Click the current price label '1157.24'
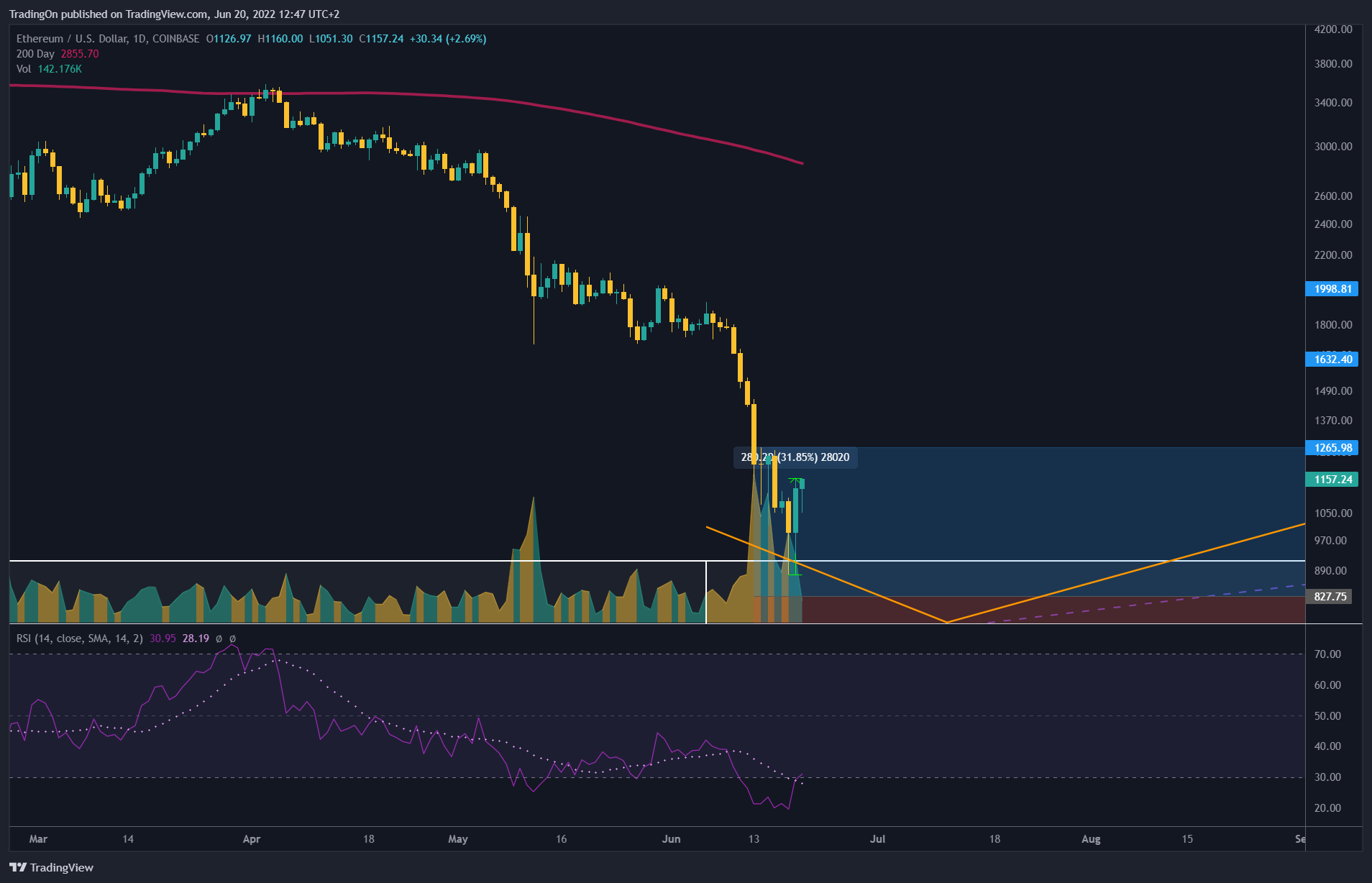The width and height of the screenshot is (1372, 883). coord(1332,480)
